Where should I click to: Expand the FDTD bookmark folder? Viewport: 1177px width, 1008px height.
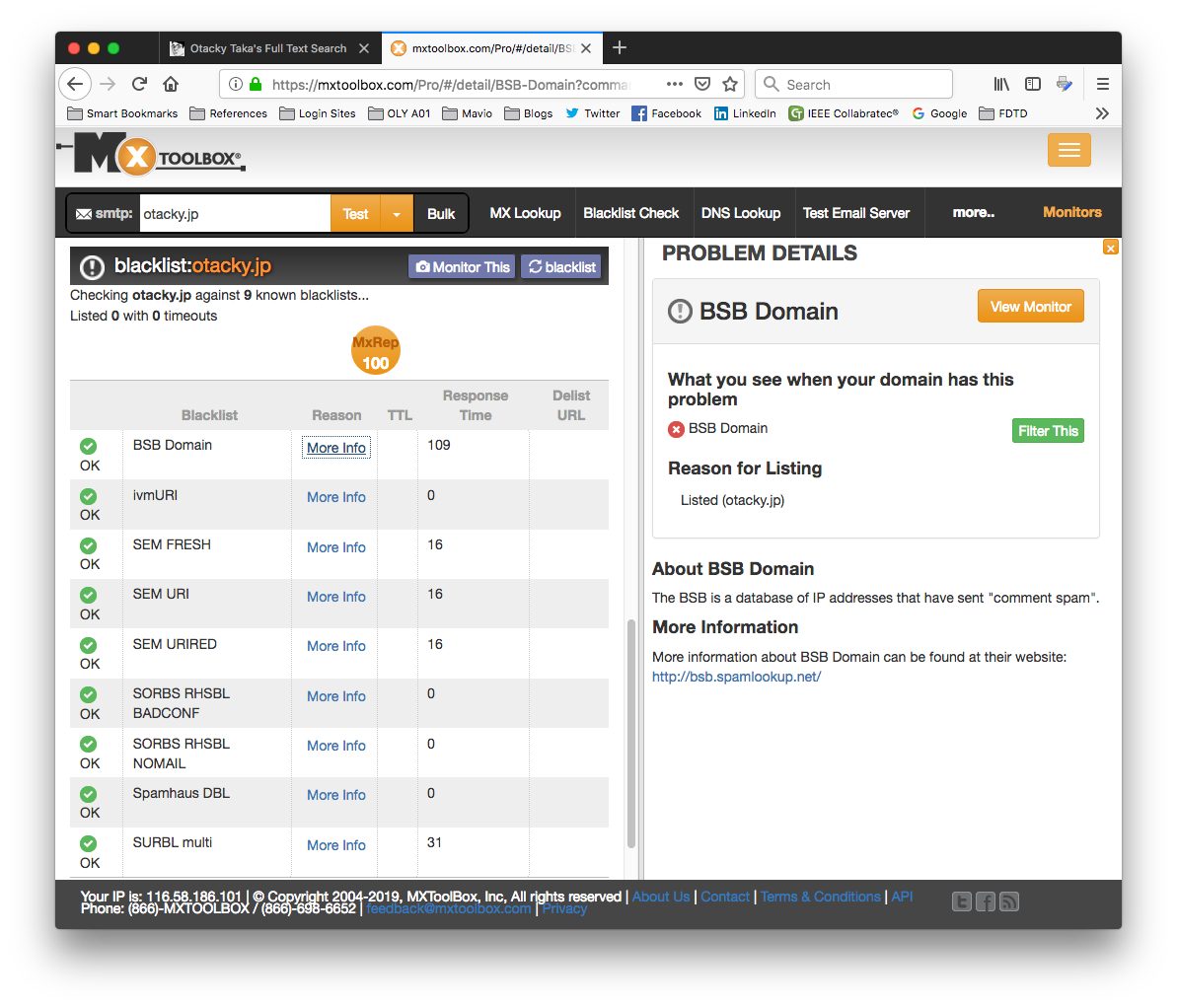click(x=1002, y=113)
